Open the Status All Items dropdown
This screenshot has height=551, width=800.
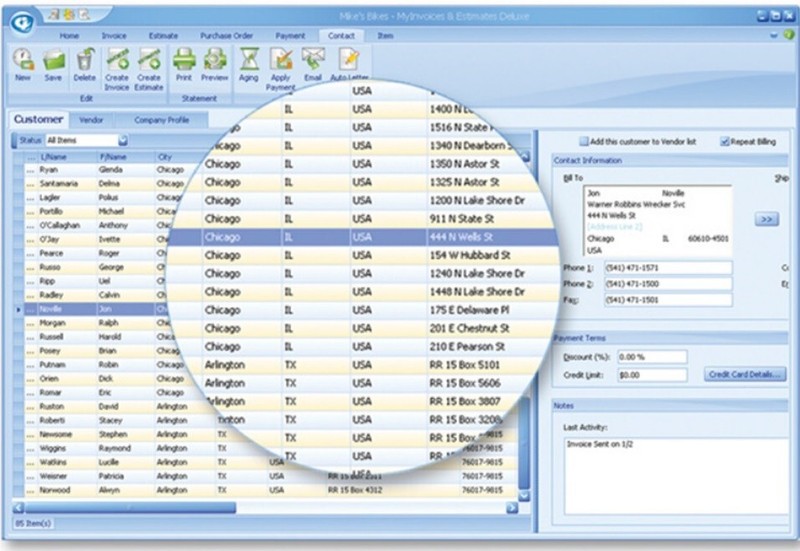123,140
